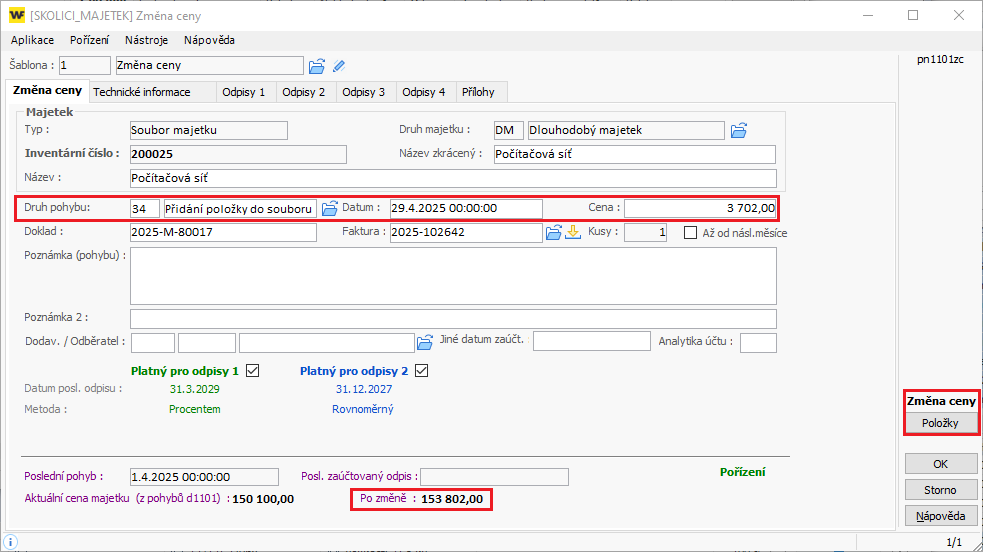Click the green Pořízení status text
This screenshot has width=983, height=552.
click(742, 472)
